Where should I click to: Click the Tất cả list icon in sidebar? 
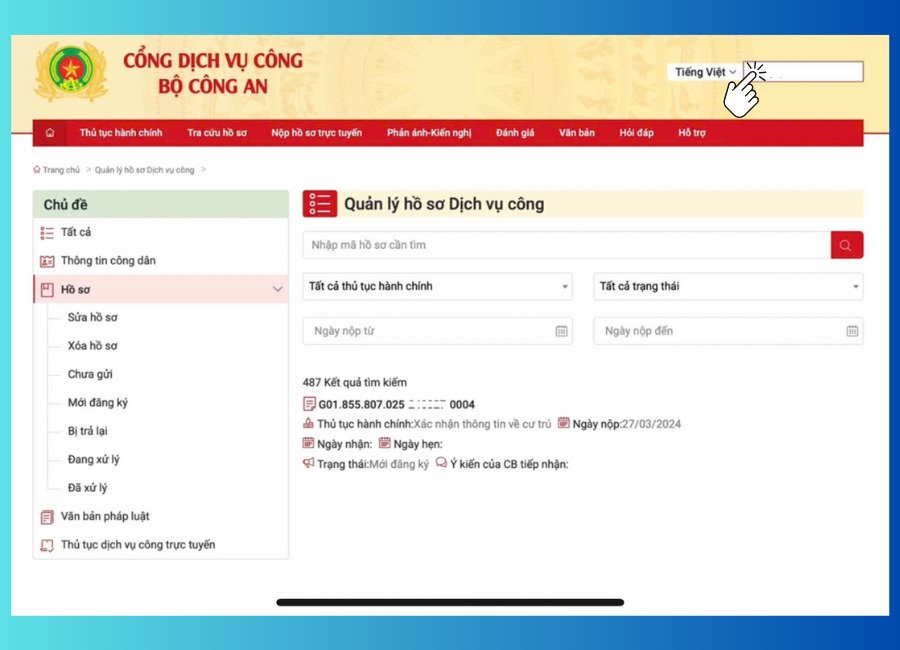coord(47,233)
